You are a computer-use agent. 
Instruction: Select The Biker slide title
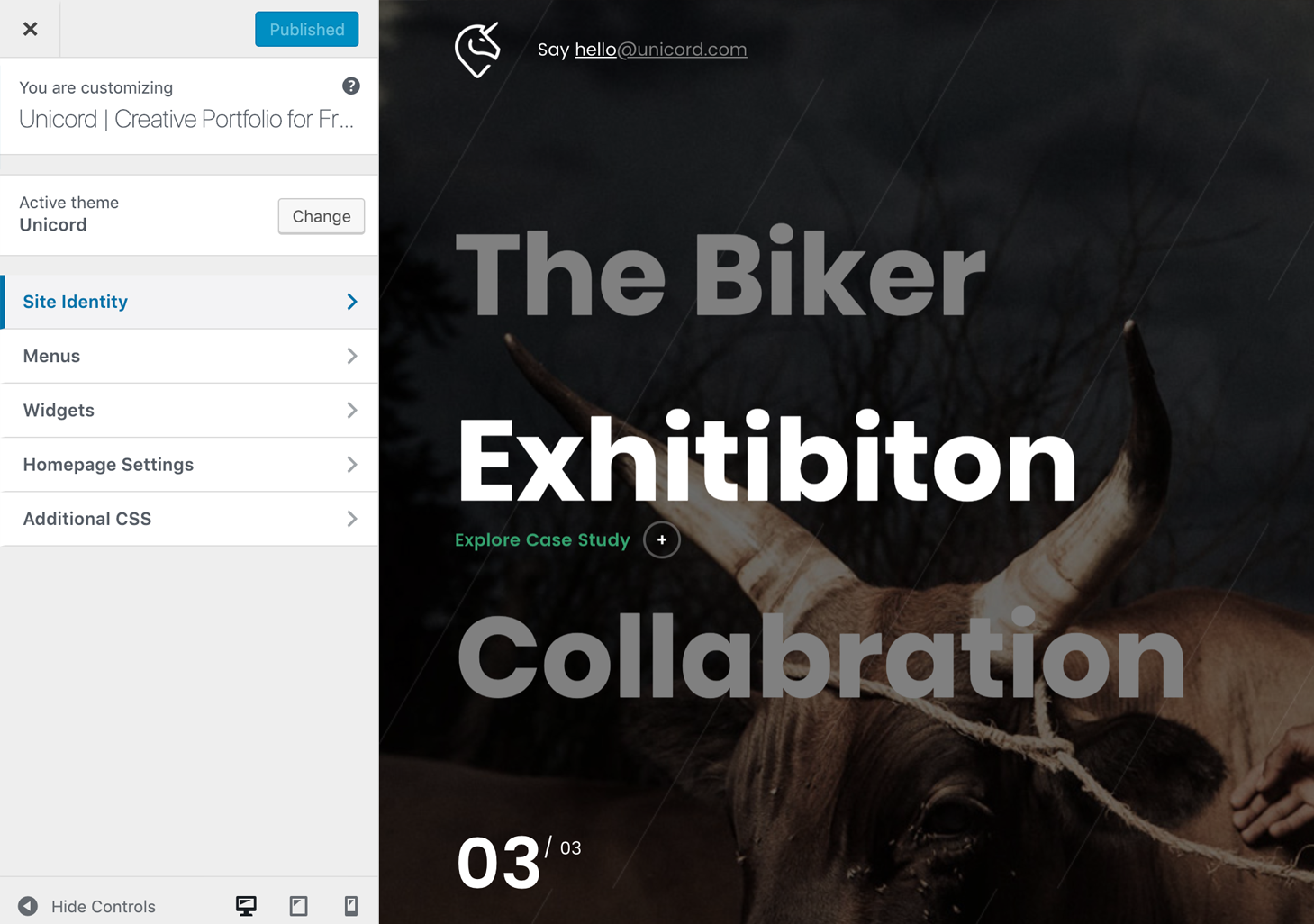point(720,274)
